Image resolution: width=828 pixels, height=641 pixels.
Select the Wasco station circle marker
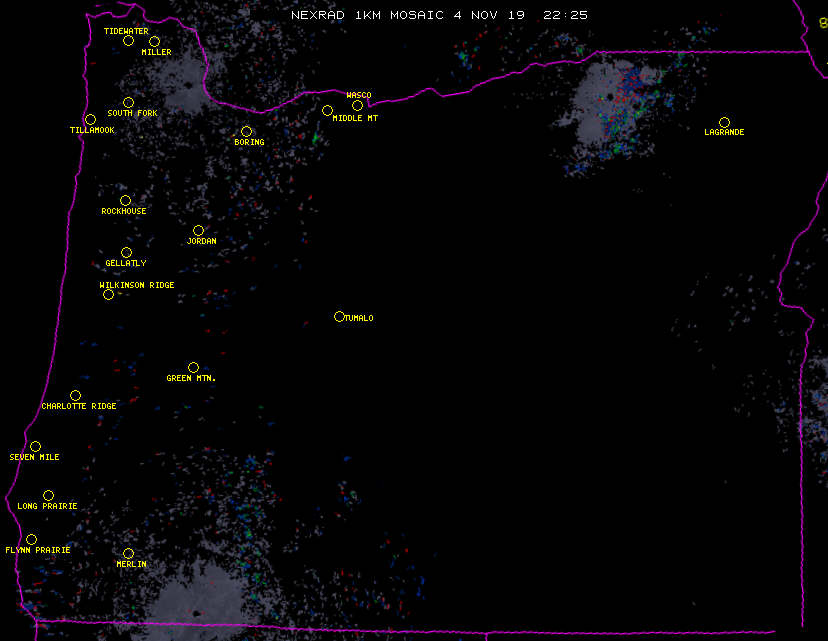click(x=357, y=106)
